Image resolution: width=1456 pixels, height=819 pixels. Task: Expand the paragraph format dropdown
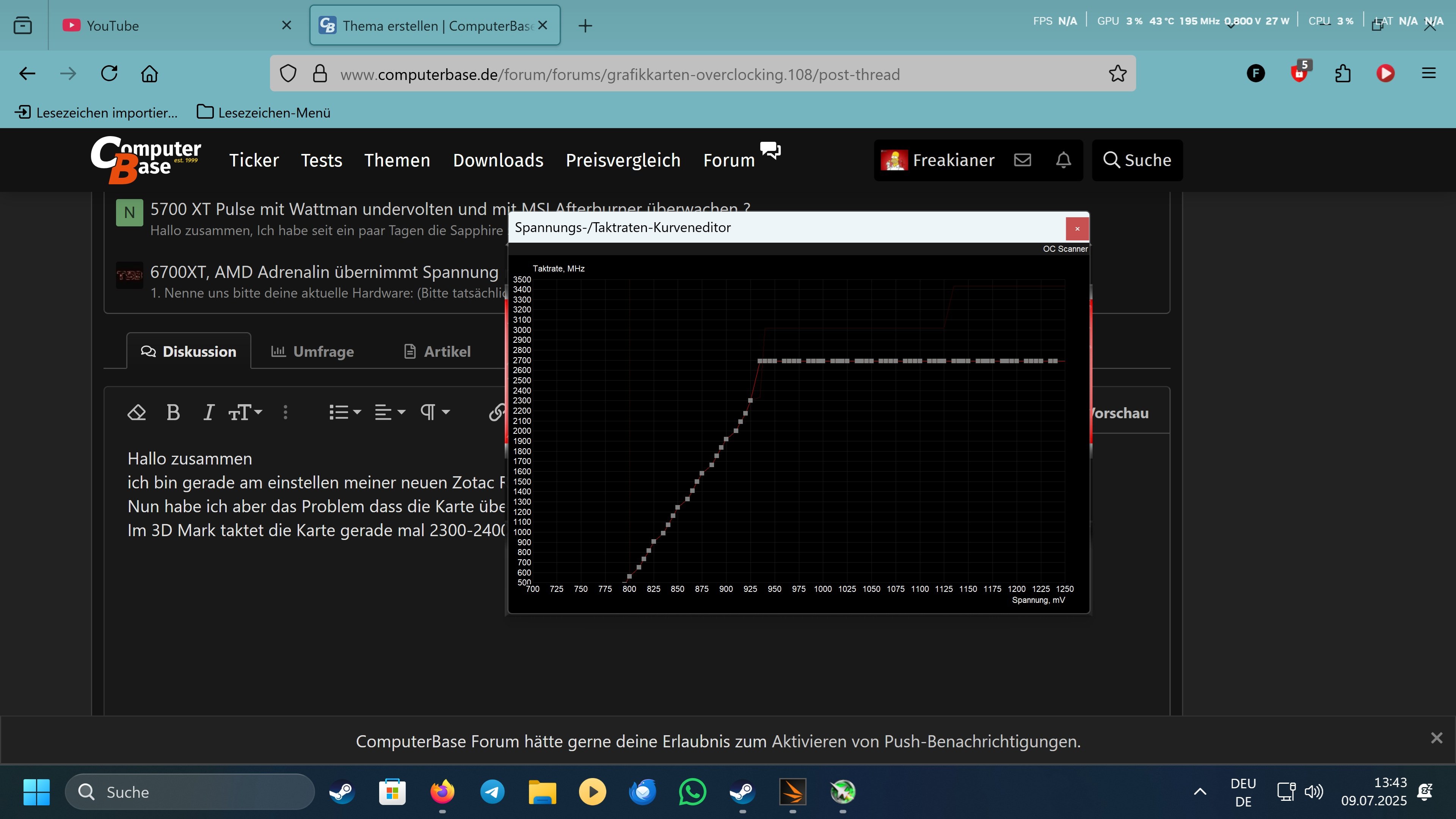click(435, 413)
